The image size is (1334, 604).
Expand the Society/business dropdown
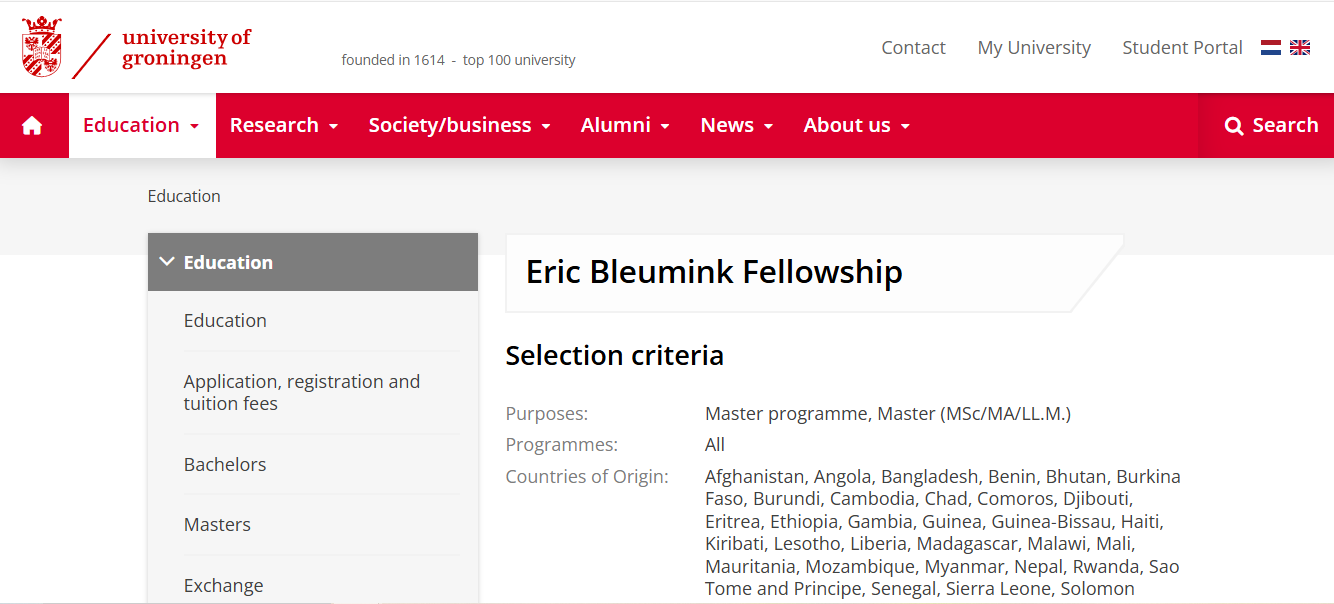point(460,125)
